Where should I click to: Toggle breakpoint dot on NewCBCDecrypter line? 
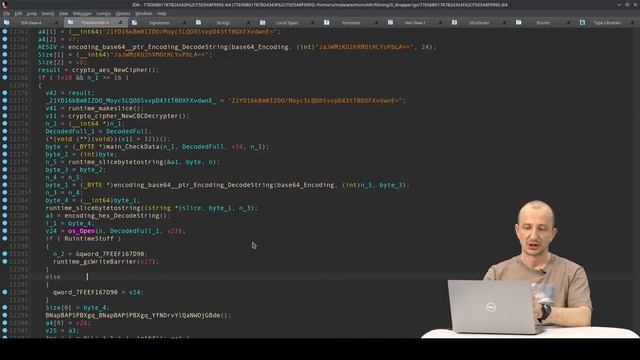pos(5,116)
